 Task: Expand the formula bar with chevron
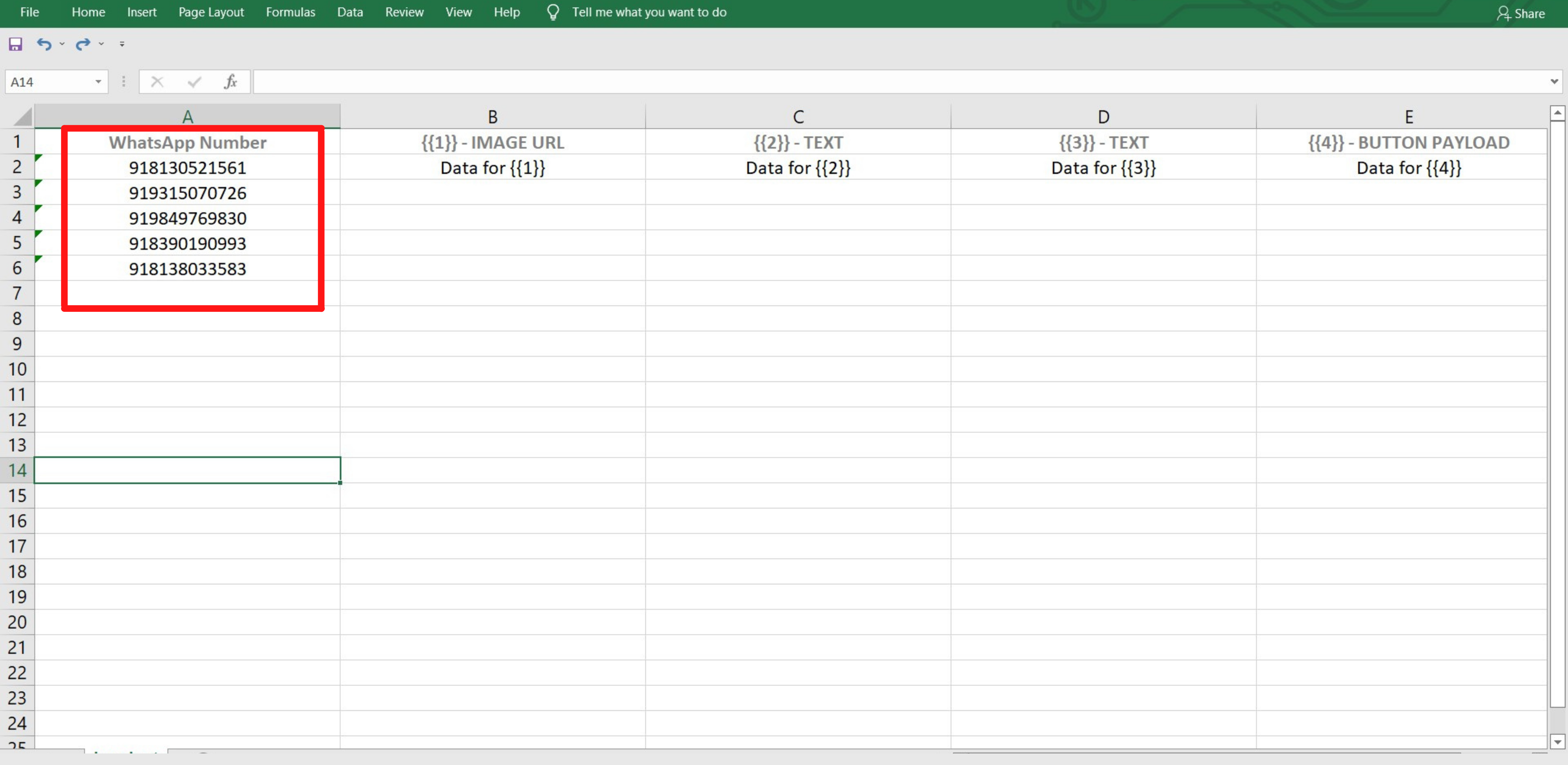coord(1554,82)
